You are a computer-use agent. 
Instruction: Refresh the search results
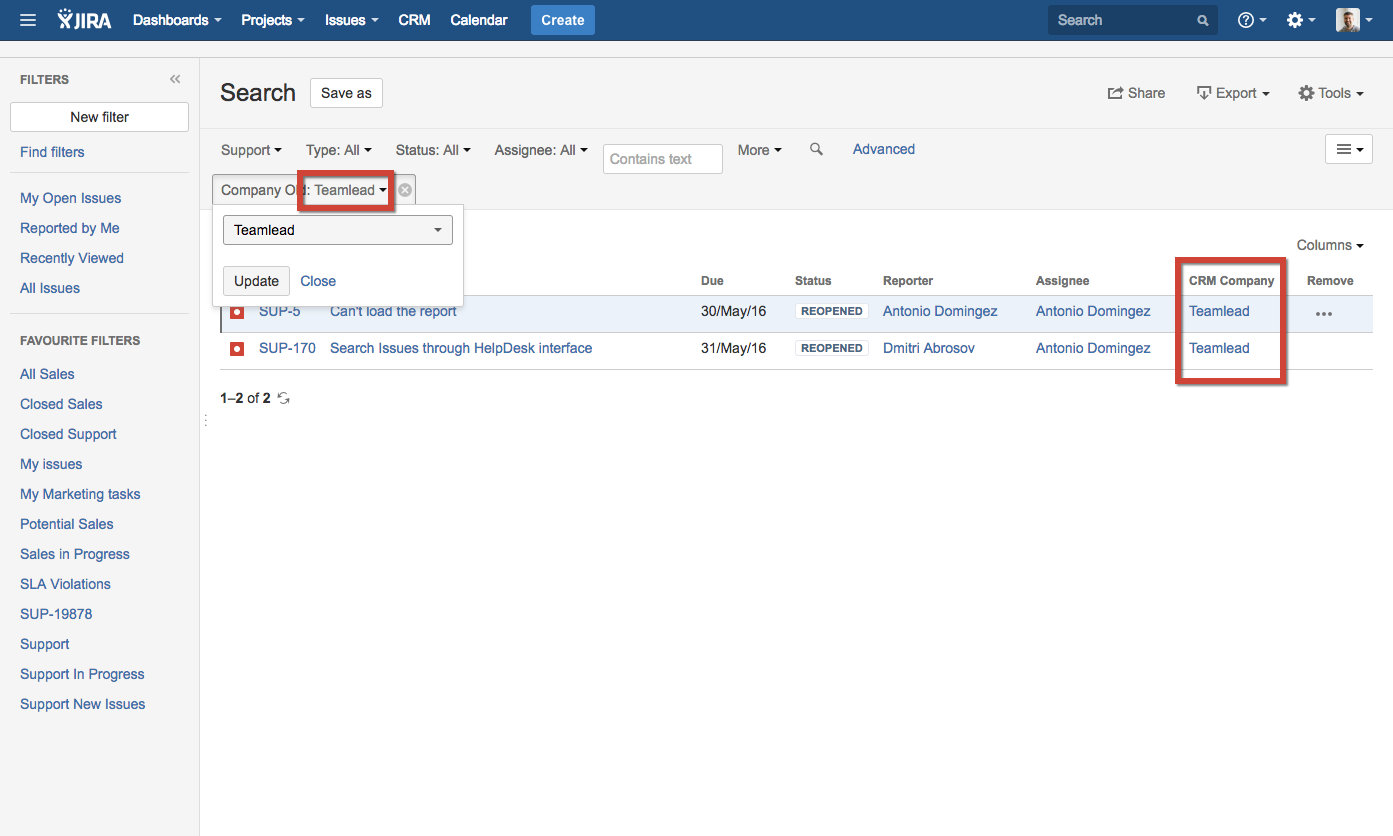click(284, 398)
